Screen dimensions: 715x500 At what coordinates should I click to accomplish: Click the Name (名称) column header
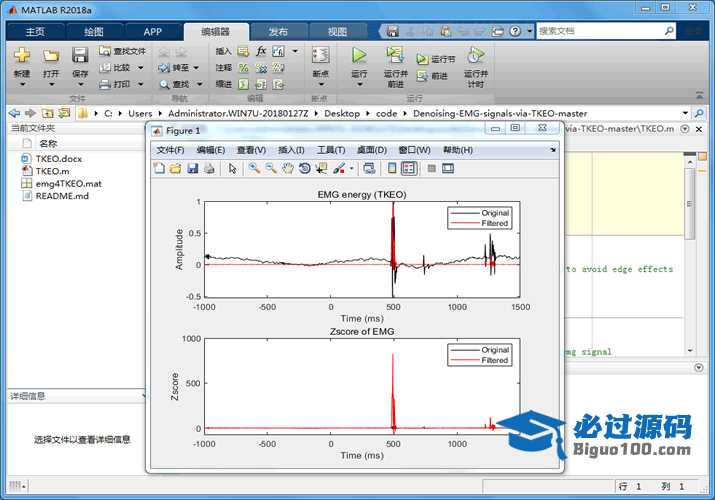[48, 144]
